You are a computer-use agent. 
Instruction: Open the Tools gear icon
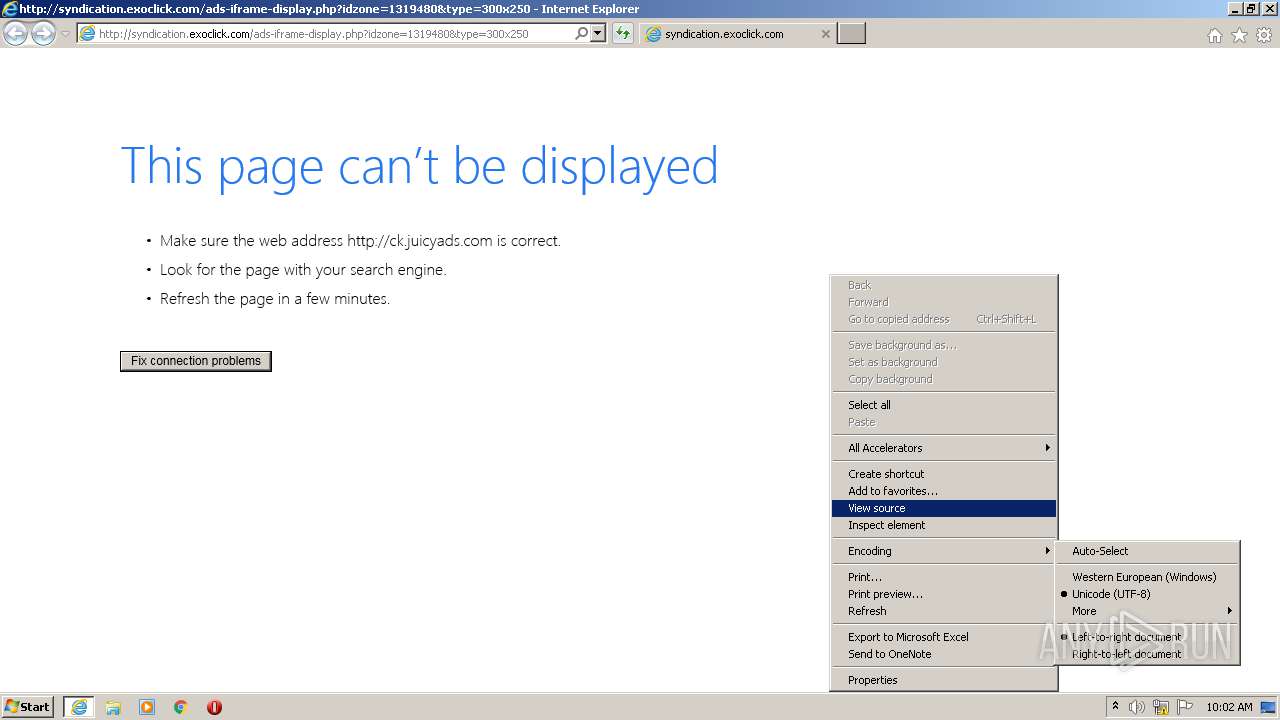(1264, 35)
